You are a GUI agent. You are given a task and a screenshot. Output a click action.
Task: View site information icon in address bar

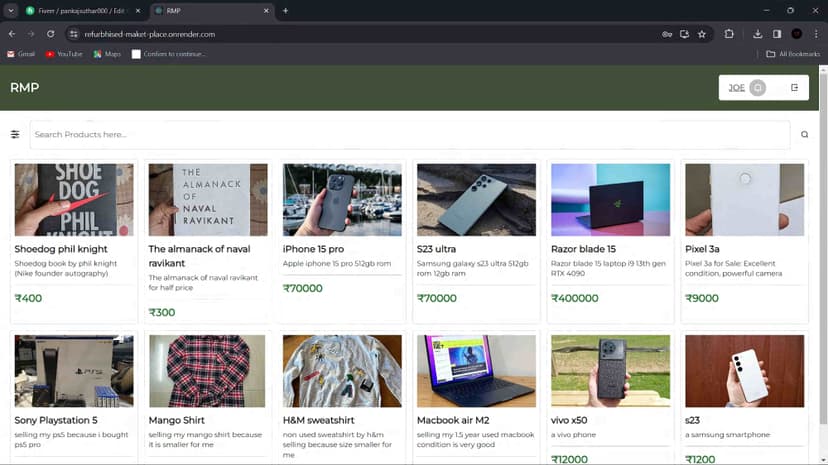tap(73, 34)
